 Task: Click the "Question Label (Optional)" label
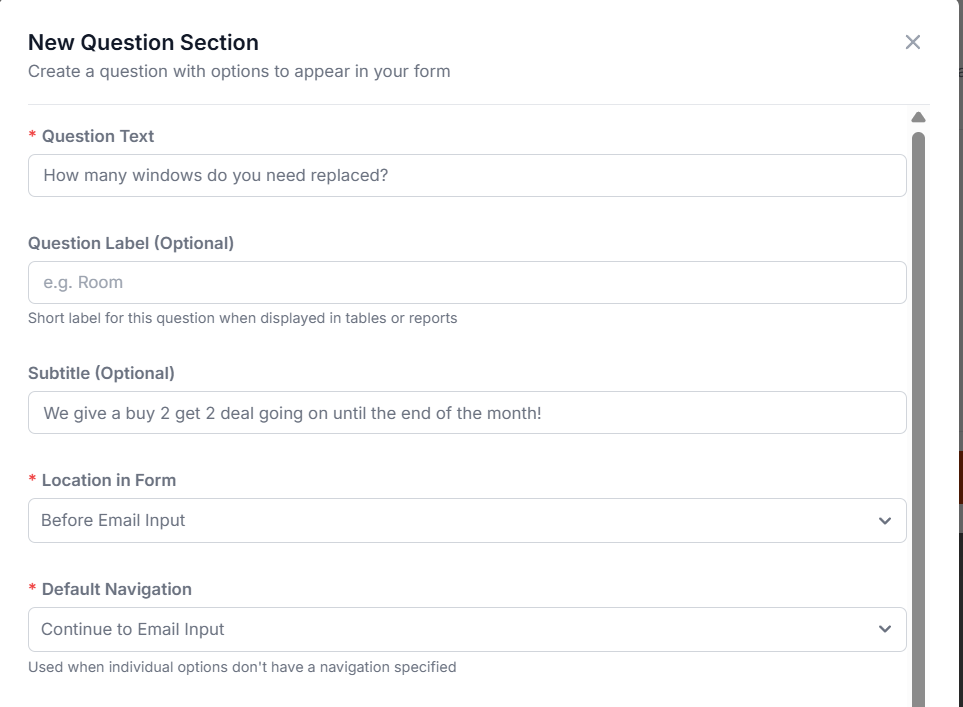(131, 243)
